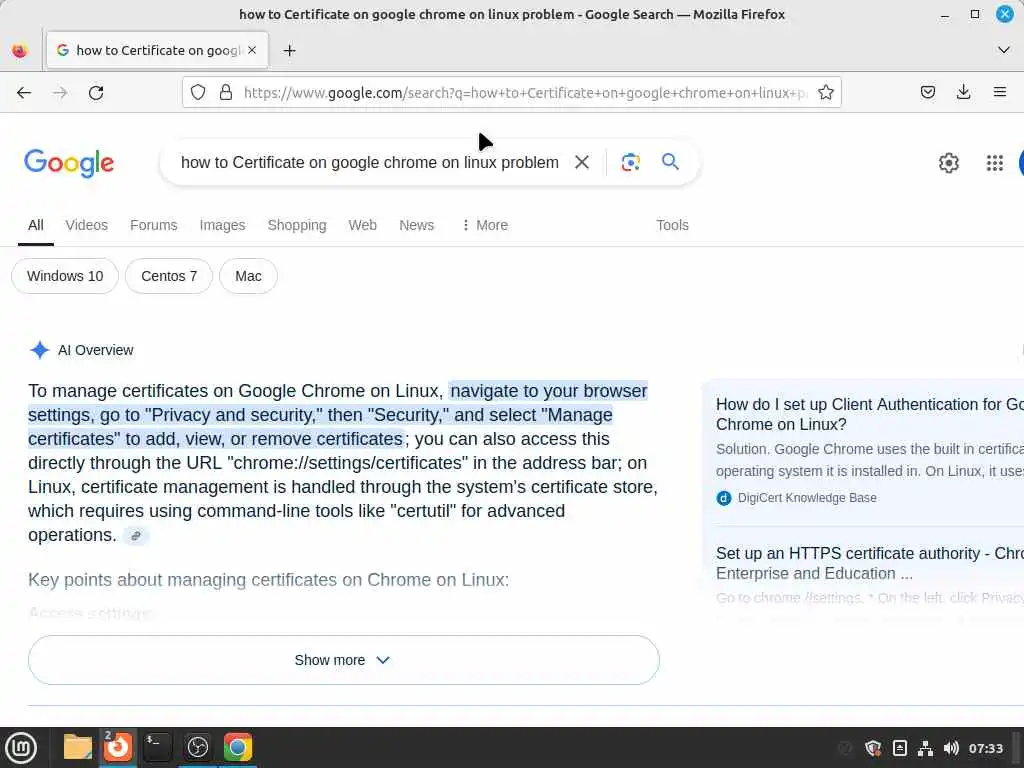Open Firefox downloads panel

coord(963,93)
